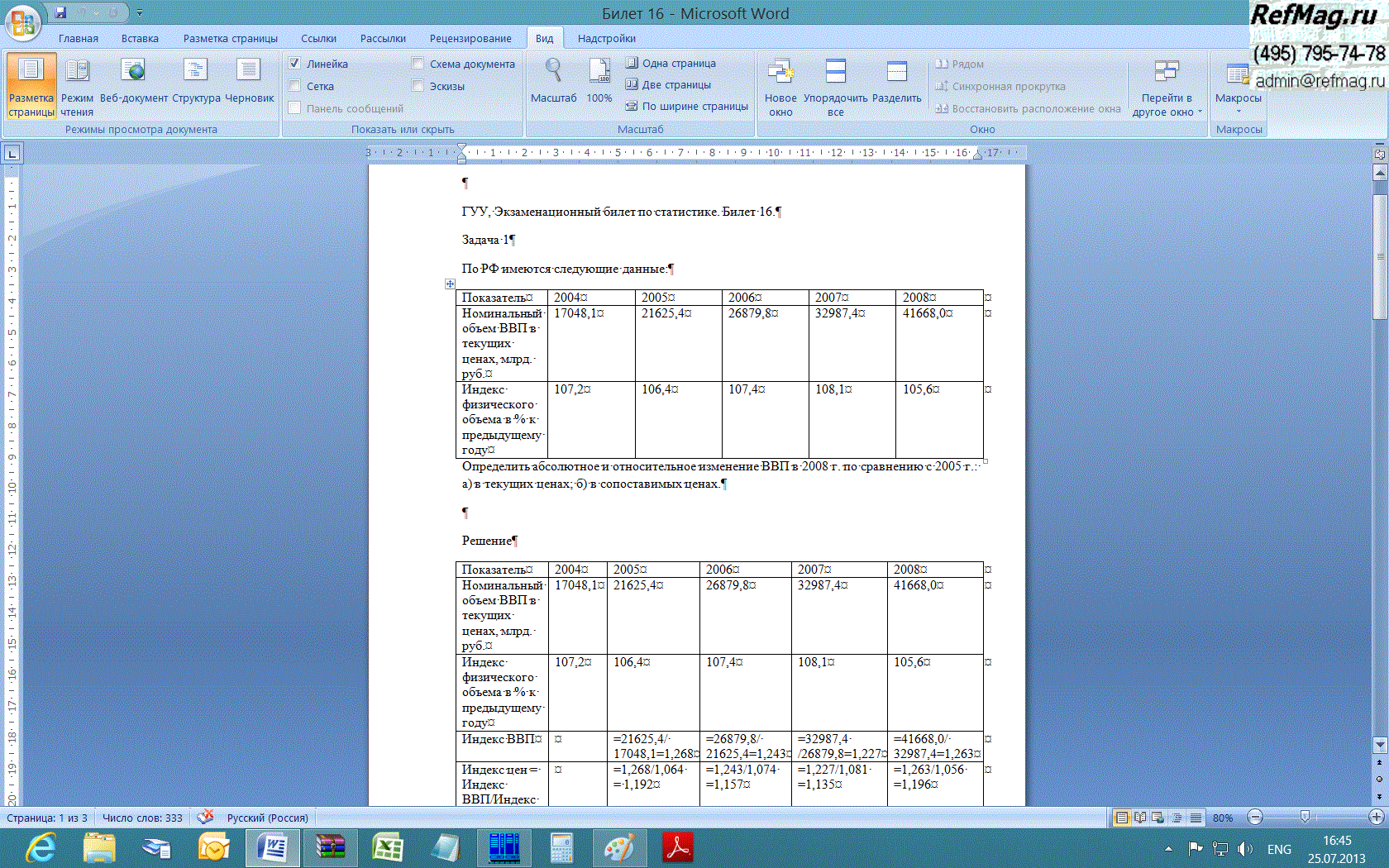This screenshot has width=1389, height=868.
Task: Open Quick Access Toolbar customize arrow
Action: 140,13
